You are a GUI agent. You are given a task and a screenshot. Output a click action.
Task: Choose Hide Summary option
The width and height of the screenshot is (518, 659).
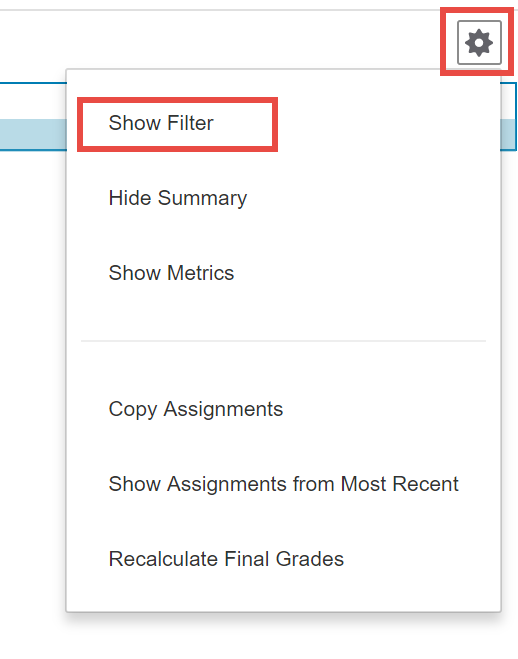[x=178, y=198]
